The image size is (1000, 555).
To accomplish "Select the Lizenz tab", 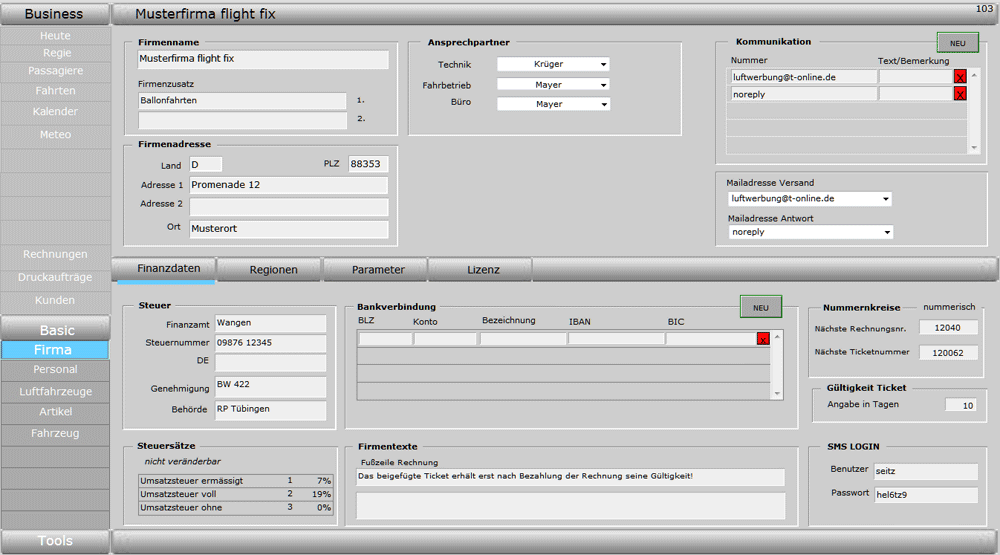I will pos(483,270).
